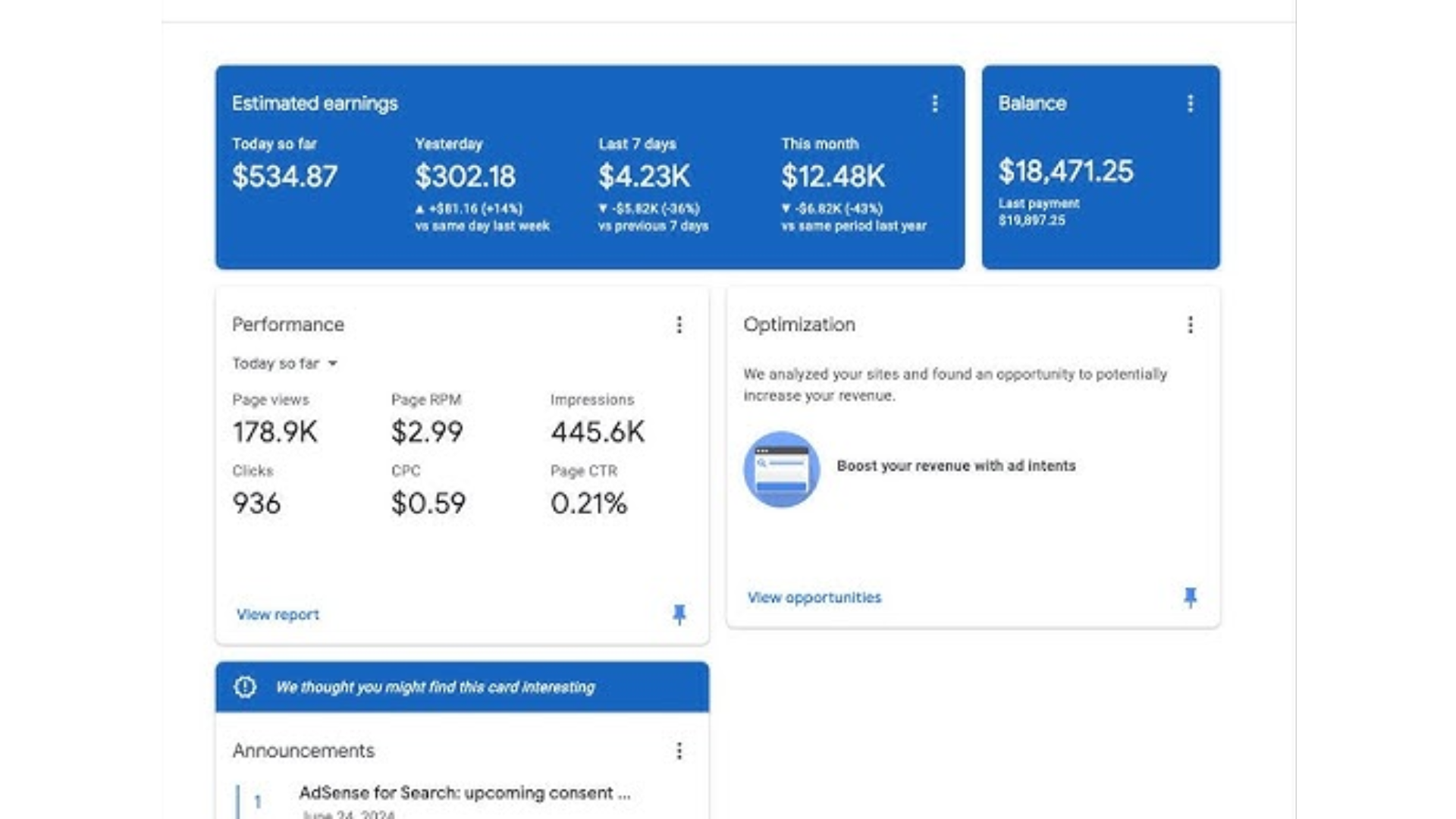The height and width of the screenshot is (819, 1456).
Task: Click the ad intents illustration icon
Action: pos(781,469)
